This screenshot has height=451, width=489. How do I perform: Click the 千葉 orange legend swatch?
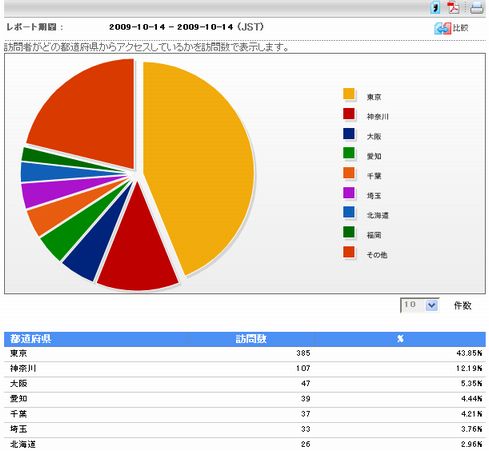[349, 173]
